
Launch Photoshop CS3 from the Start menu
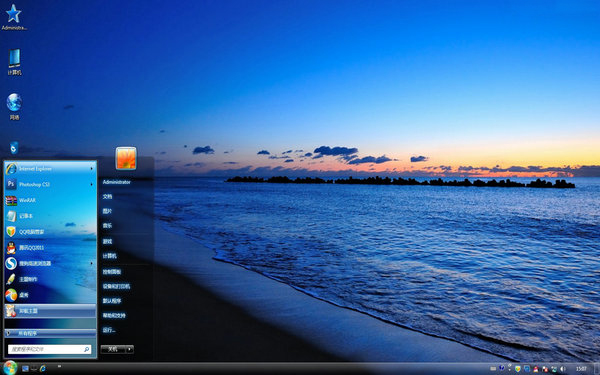[x=50, y=184]
